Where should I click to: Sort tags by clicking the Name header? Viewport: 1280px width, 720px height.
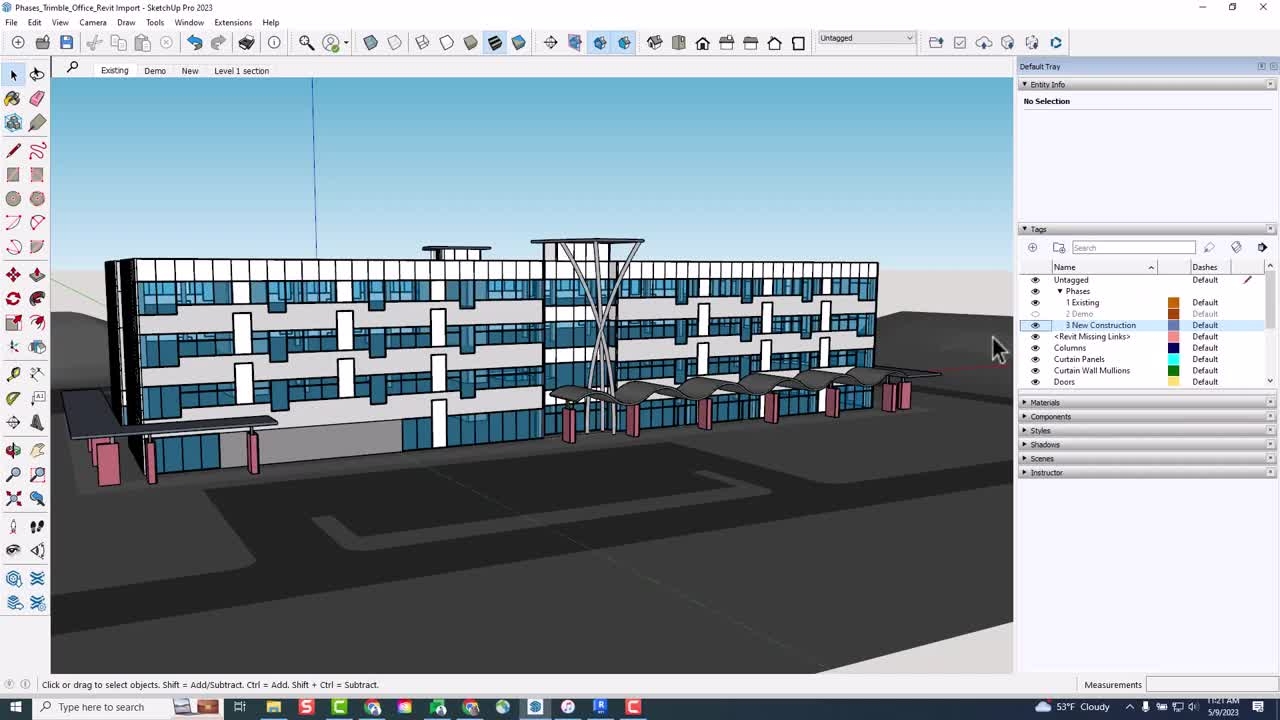click(1065, 267)
